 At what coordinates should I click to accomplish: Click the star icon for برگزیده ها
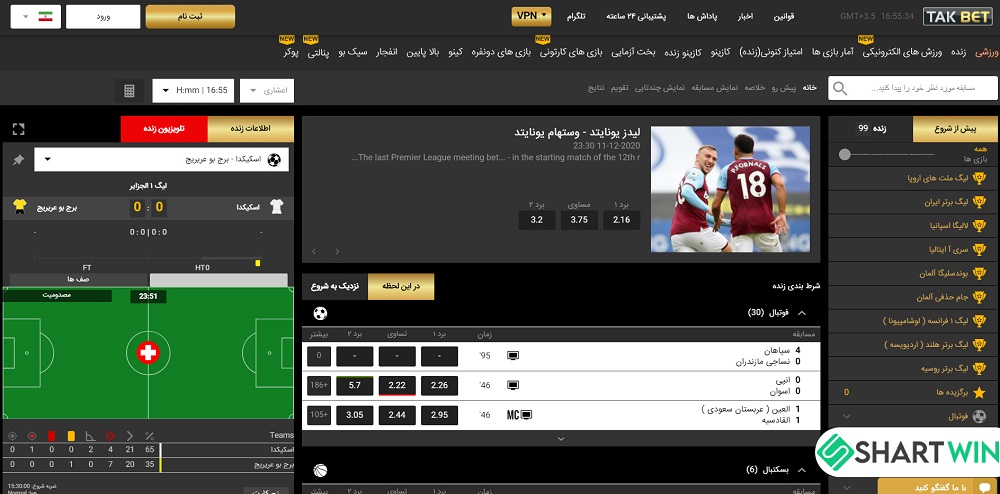coord(980,392)
